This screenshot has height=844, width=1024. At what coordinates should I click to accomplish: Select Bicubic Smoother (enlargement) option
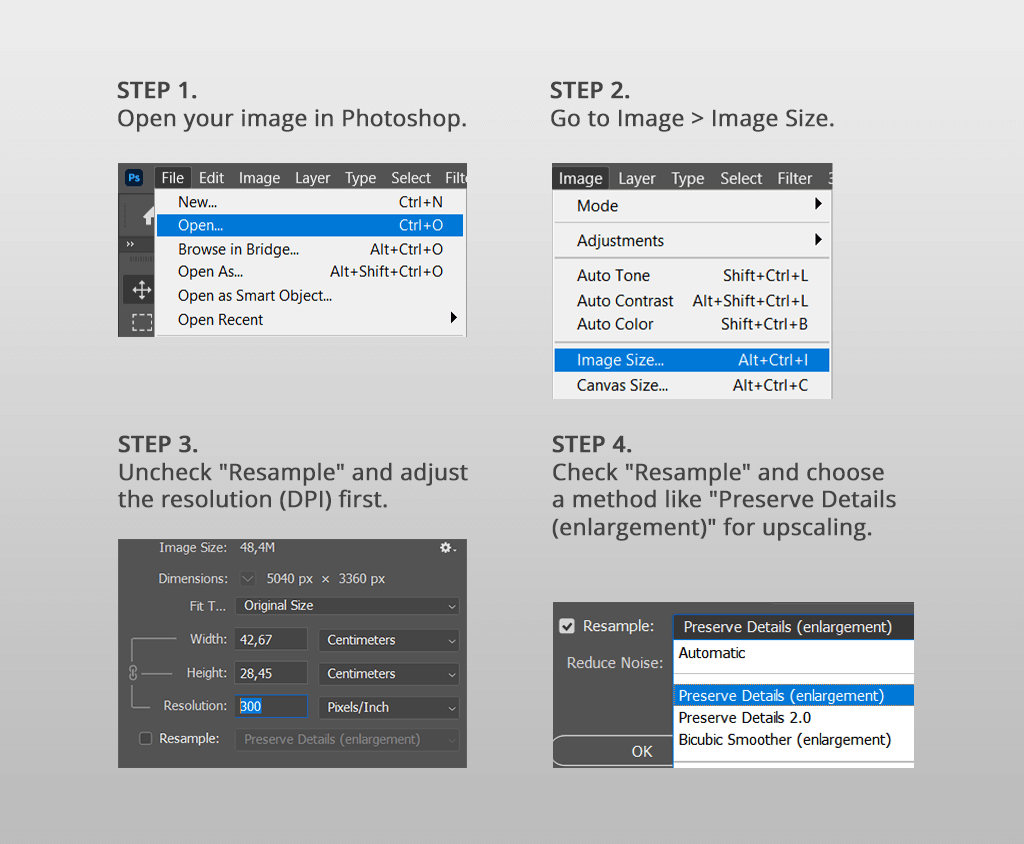coord(793,739)
